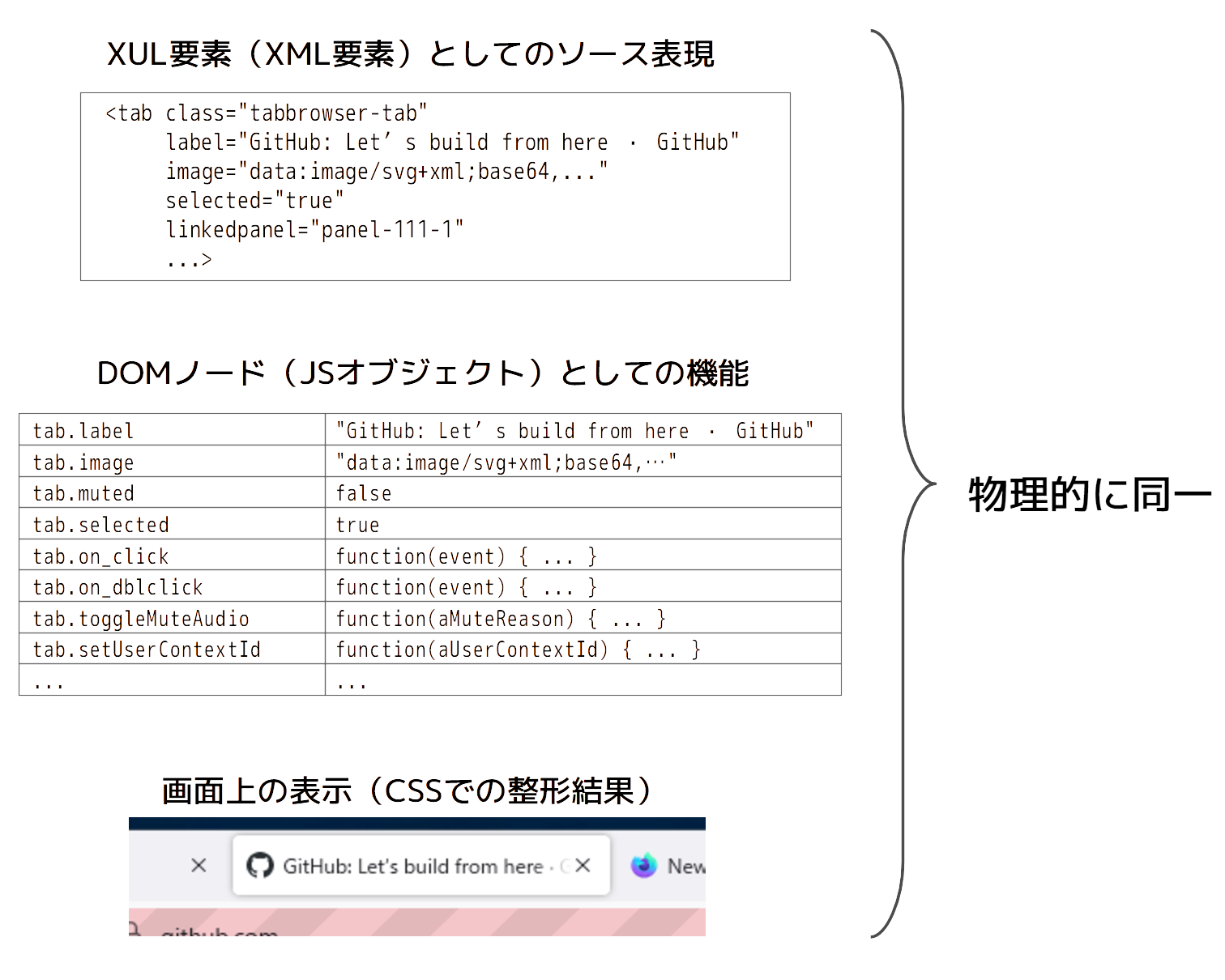Click the tab.muted cell
The width and height of the screenshot is (1225, 980).
tap(172, 492)
